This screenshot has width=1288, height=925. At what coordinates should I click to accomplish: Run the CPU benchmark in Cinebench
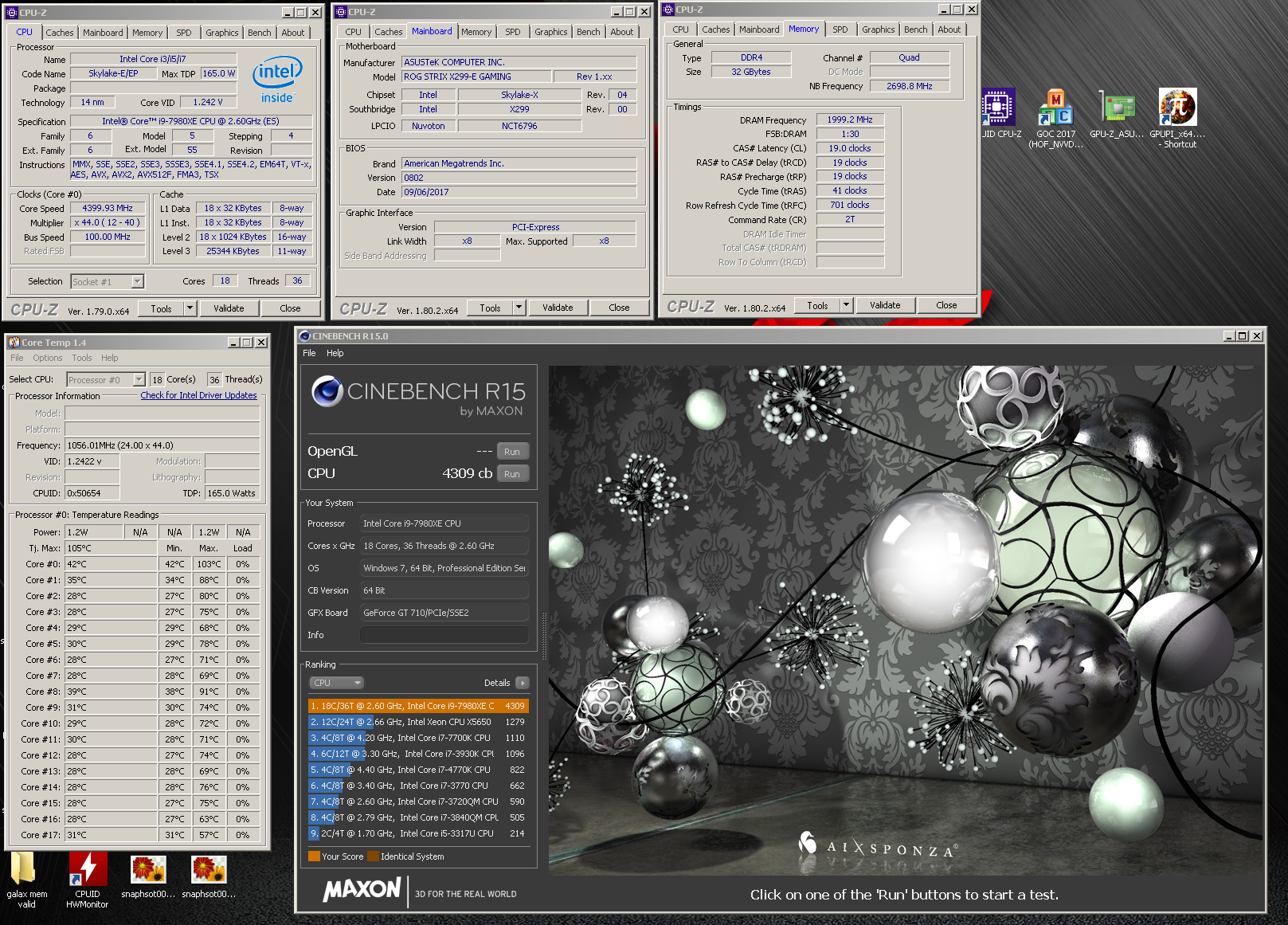512,474
